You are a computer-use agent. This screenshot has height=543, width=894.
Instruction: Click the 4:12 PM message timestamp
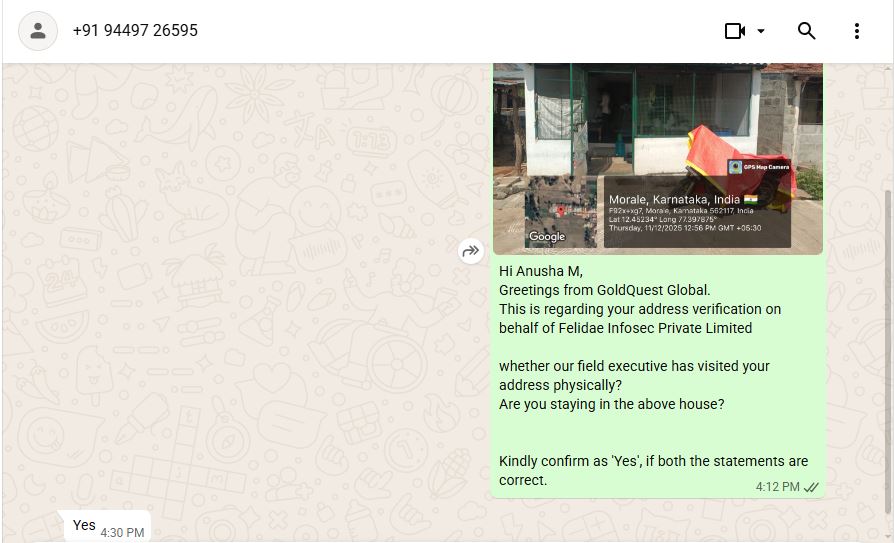tap(777, 487)
